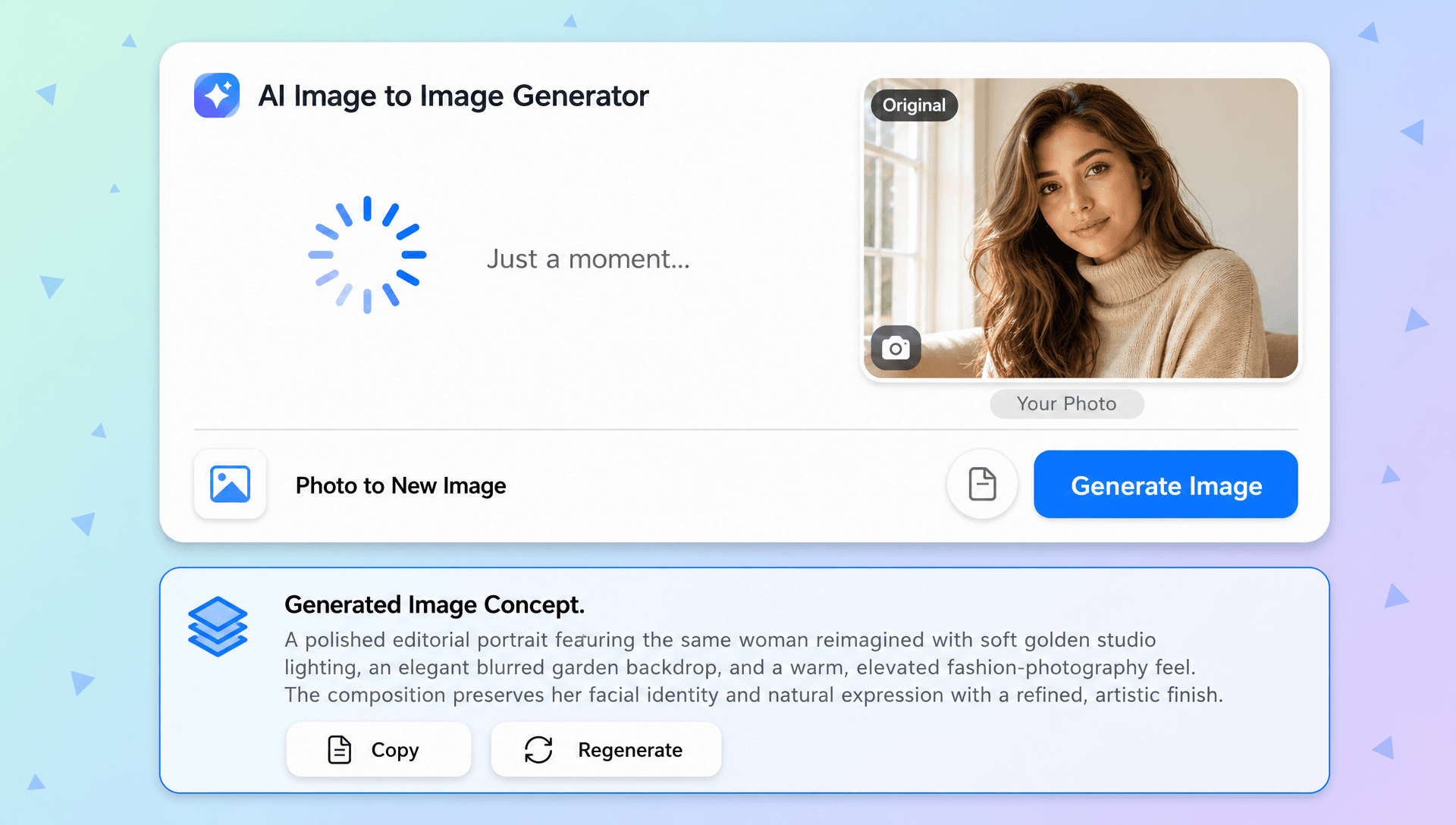This screenshot has height=825, width=1456.
Task: Click the Your Photo label
Action: 1066,403
